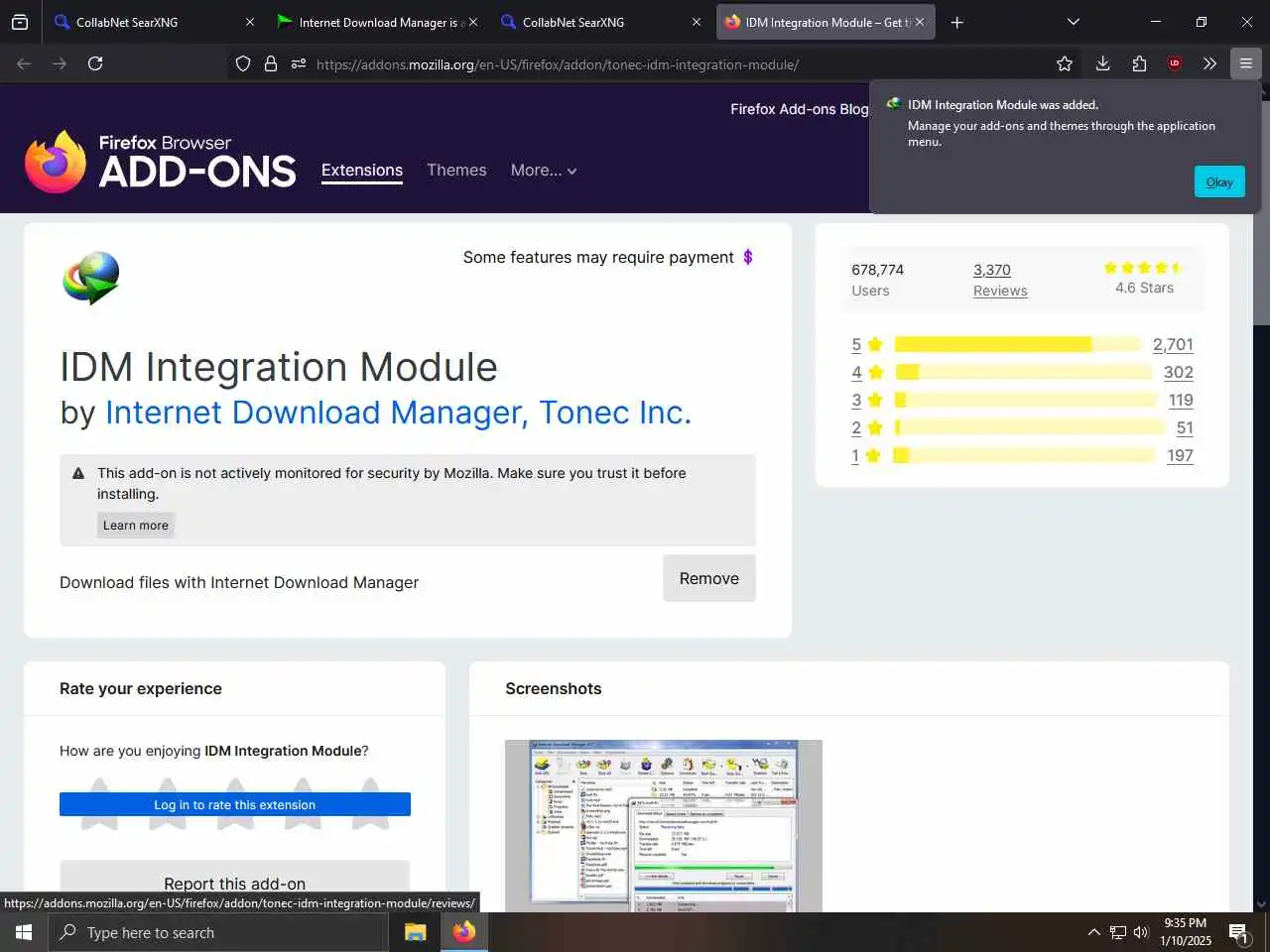
Task: Filter reviews by 4 star bar
Action: point(1023,372)
